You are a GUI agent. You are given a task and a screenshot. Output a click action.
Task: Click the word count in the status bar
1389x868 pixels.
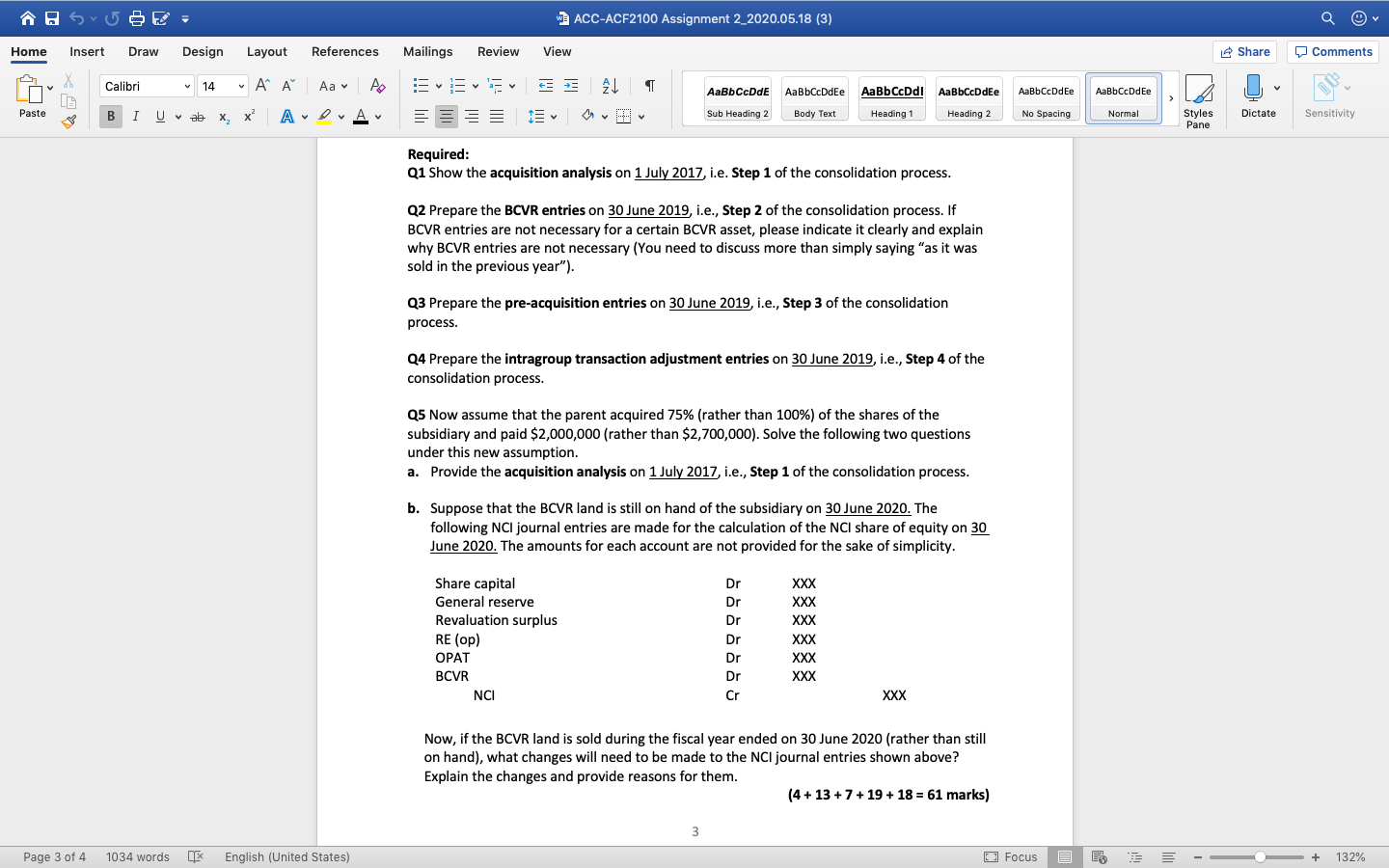tap(138, 856)
